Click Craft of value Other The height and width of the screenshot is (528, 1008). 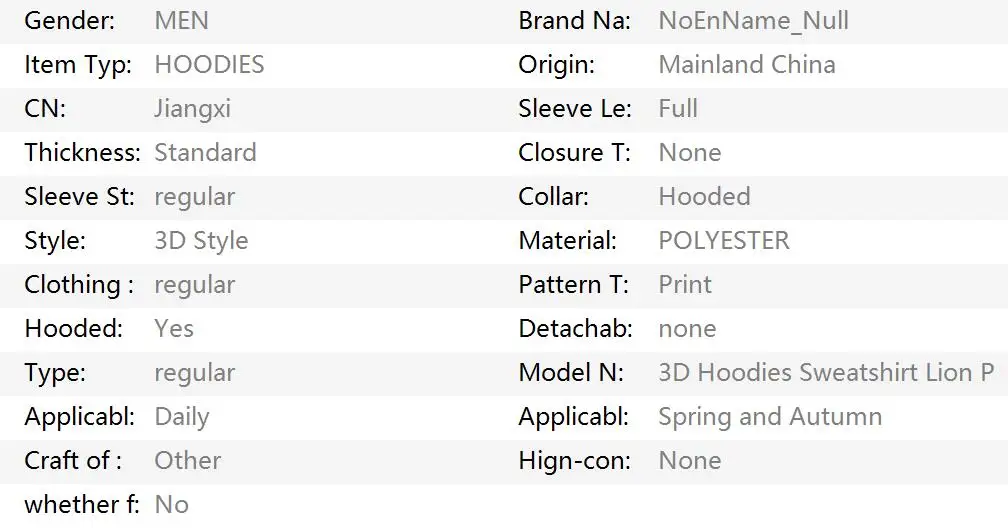pos(187,461)
